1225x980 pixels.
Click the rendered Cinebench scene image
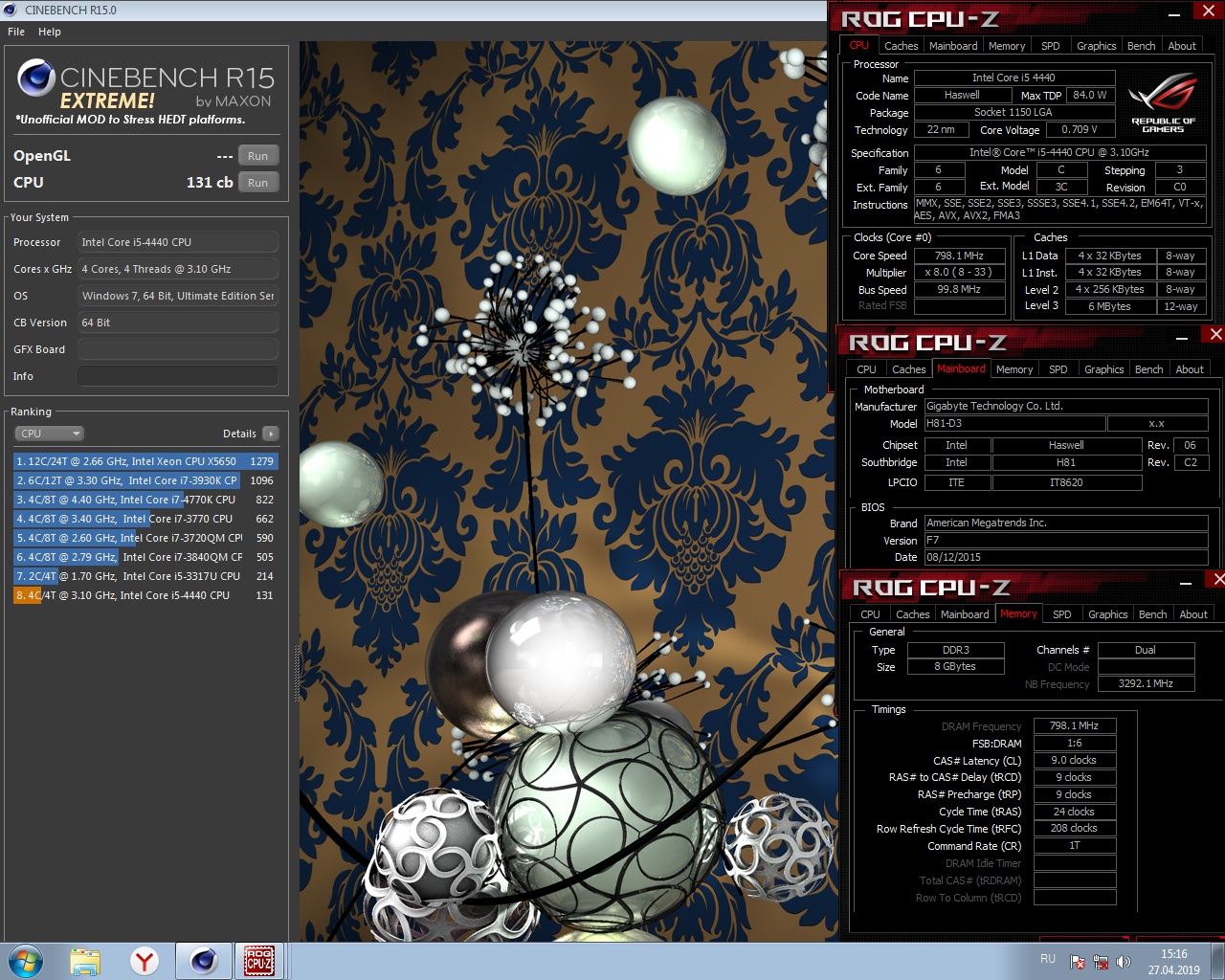(567, 491)
